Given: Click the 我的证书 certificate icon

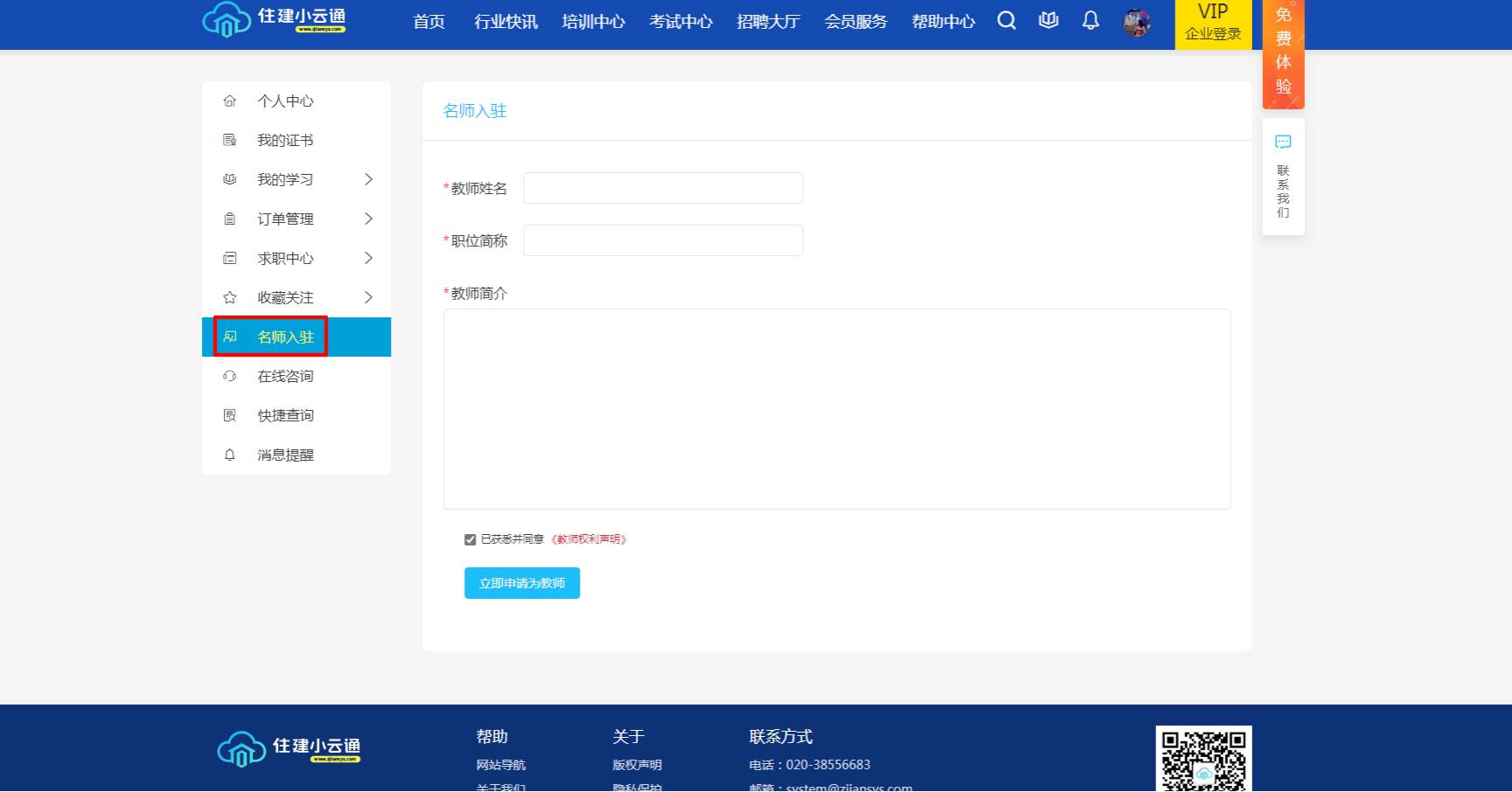Looking at the screenshot, I should tap(230, 140).
